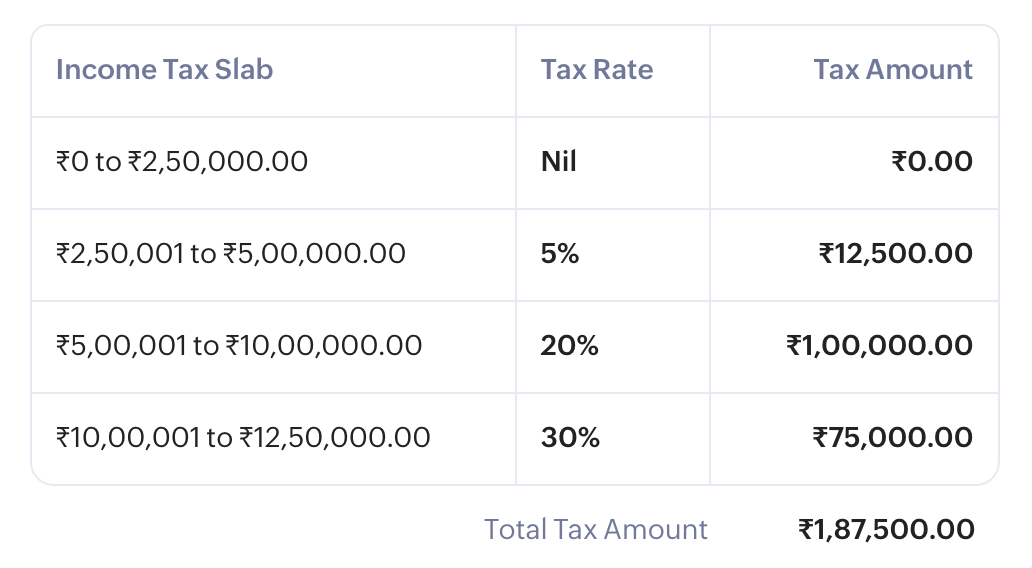Click the ₹75,000.00 tax amount
This screenshot has width=1032, height=568.
[892, 438]
